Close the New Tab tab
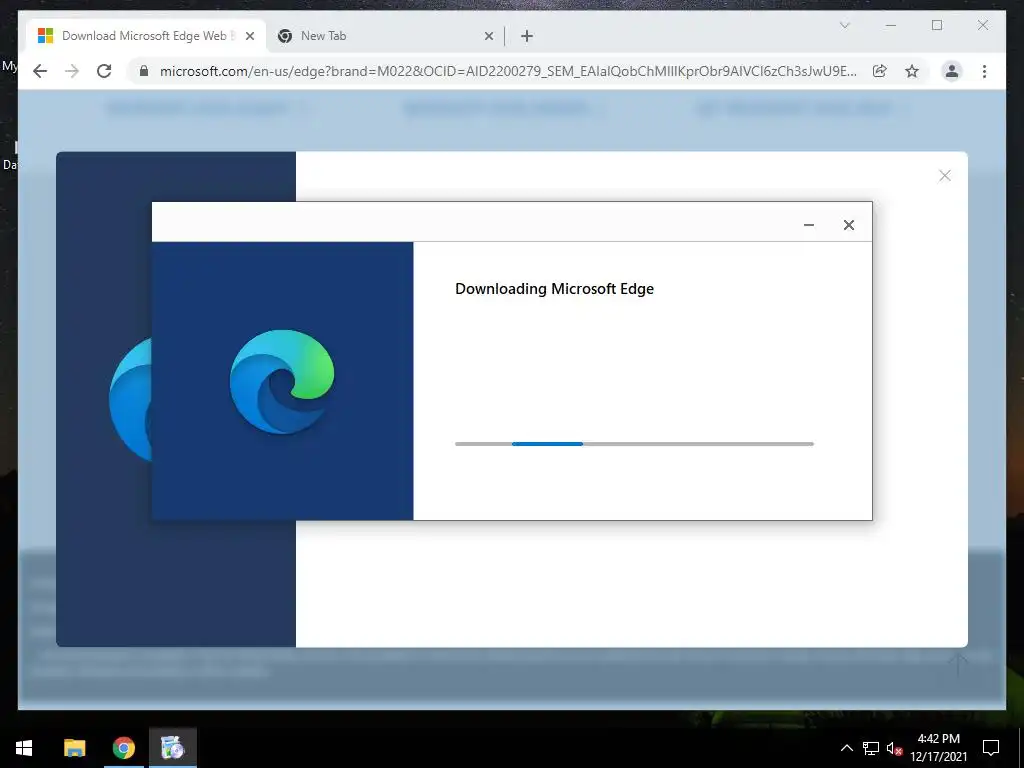This screenshot has width=1024, height=768. coord(488,36)
